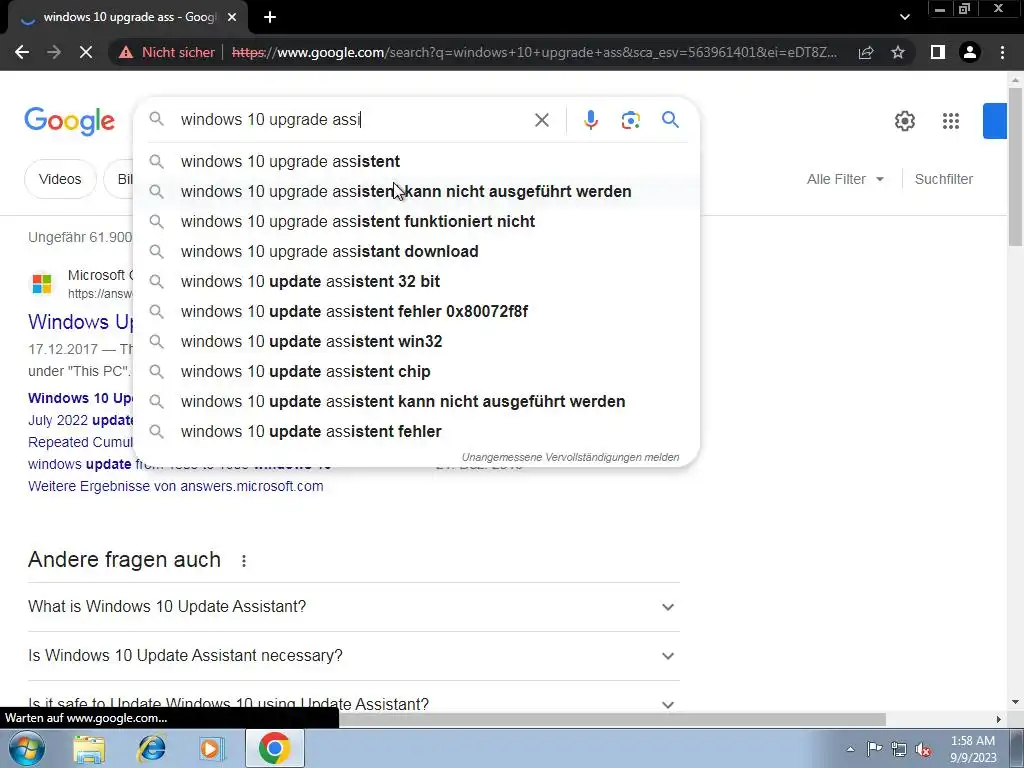
Task: Share this page via address bar icon
Action: (866, 52)
